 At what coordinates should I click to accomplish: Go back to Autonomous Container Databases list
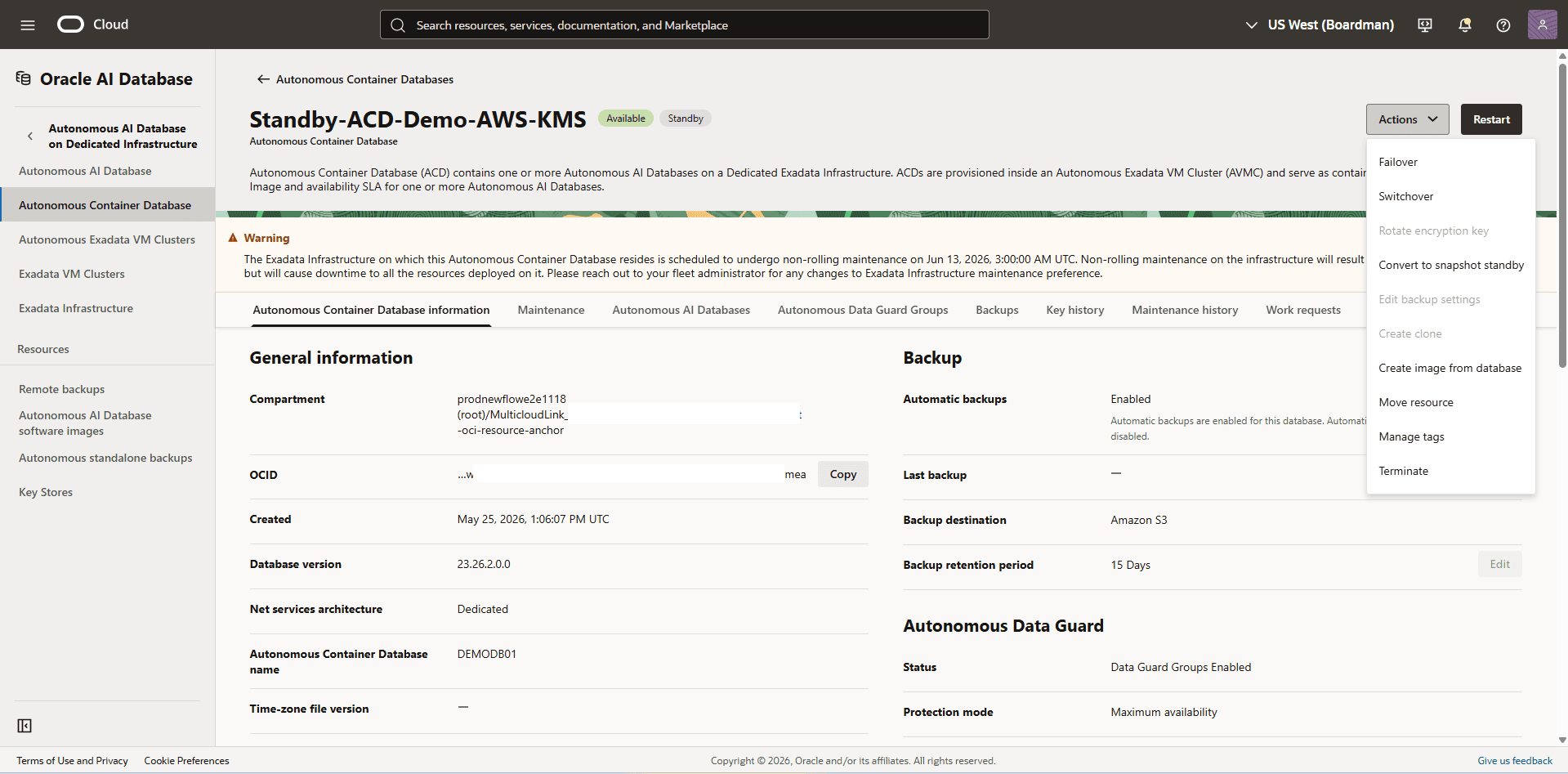(364, 79)
